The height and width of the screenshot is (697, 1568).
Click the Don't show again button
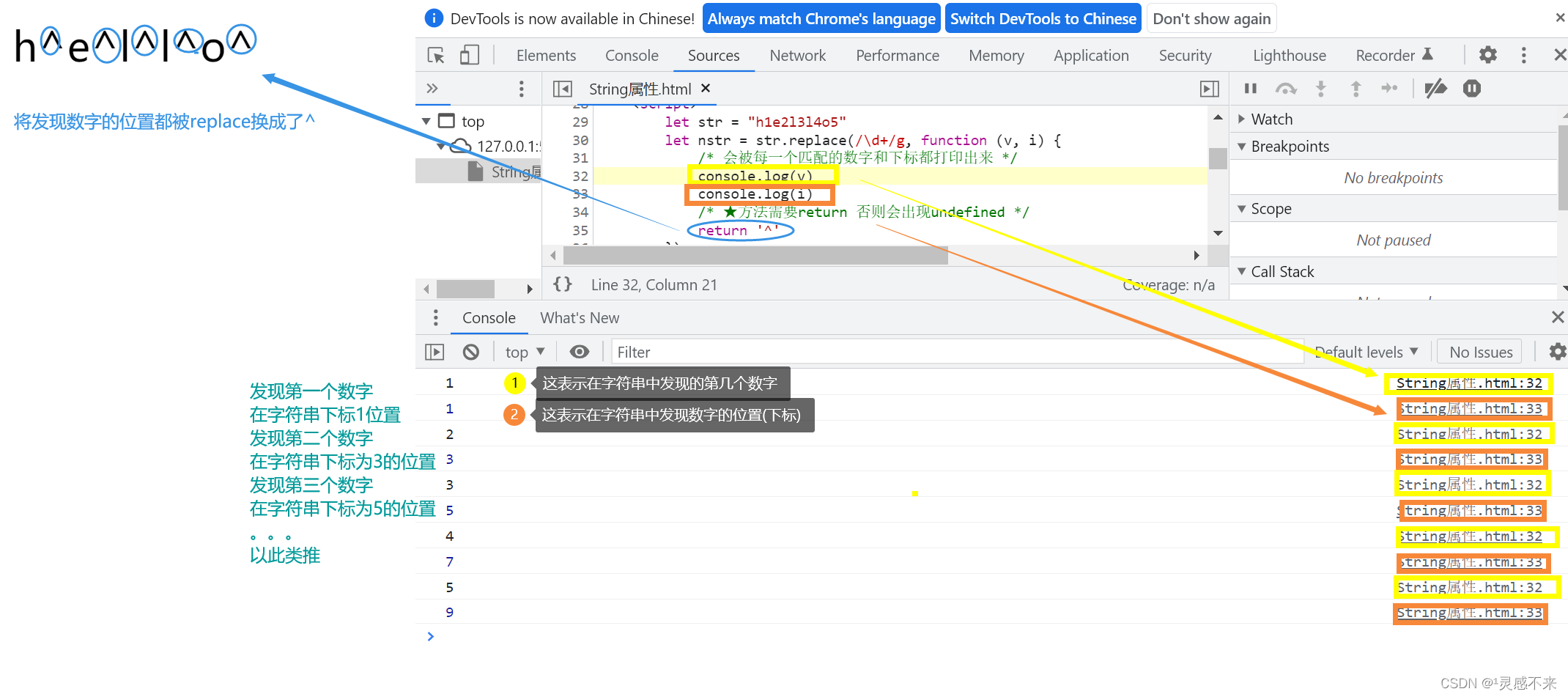click(x=1212, y=18)
